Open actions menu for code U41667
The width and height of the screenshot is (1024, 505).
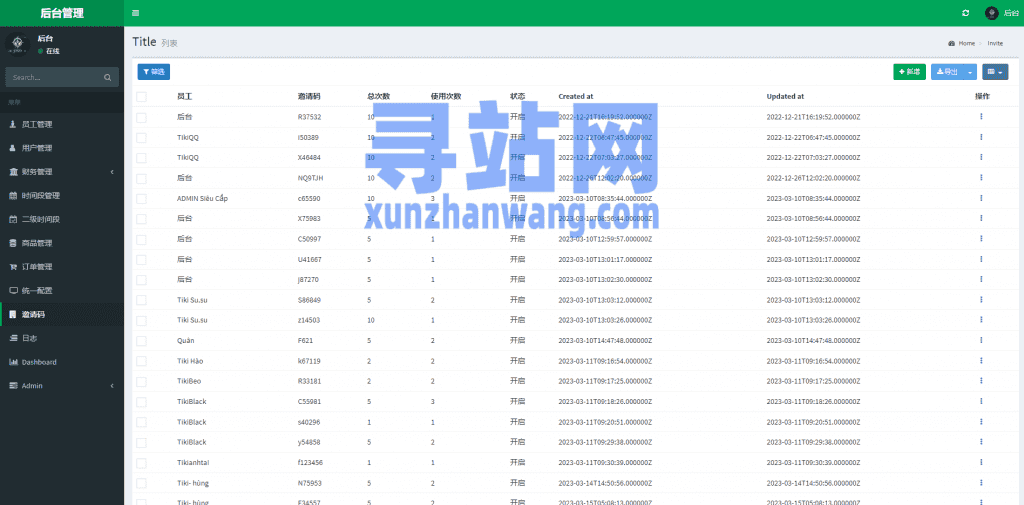981,259
